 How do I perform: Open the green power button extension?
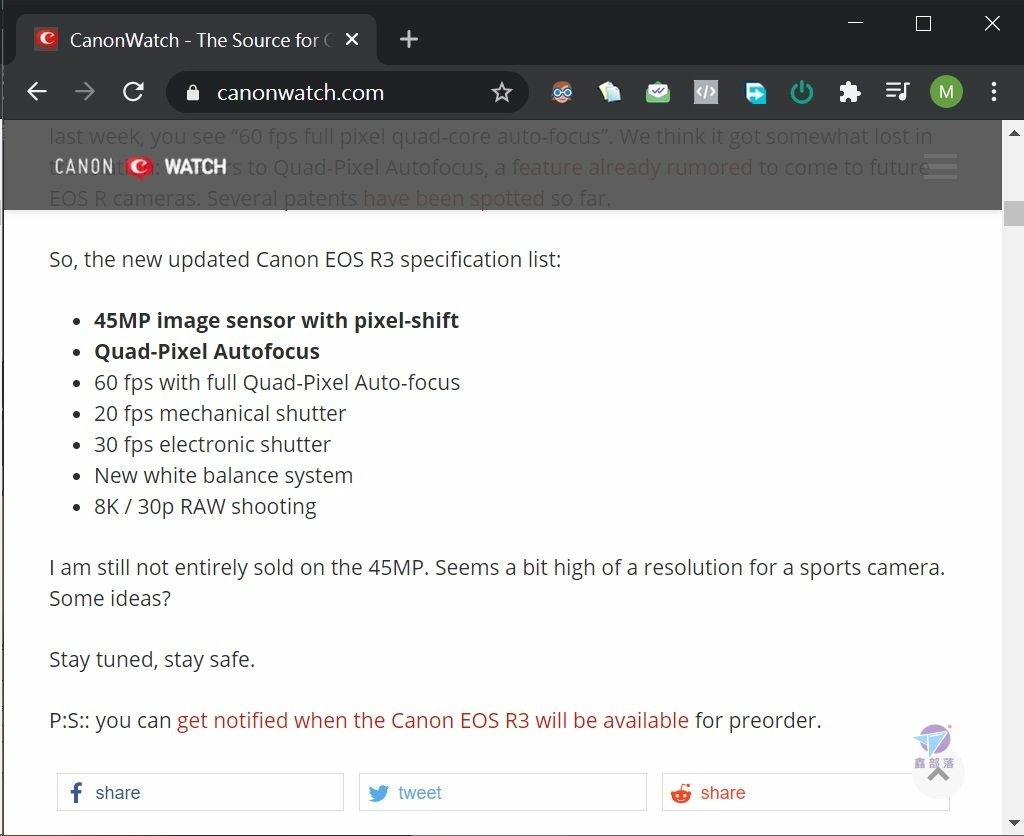pyautogui.click(x=802, y=92)
